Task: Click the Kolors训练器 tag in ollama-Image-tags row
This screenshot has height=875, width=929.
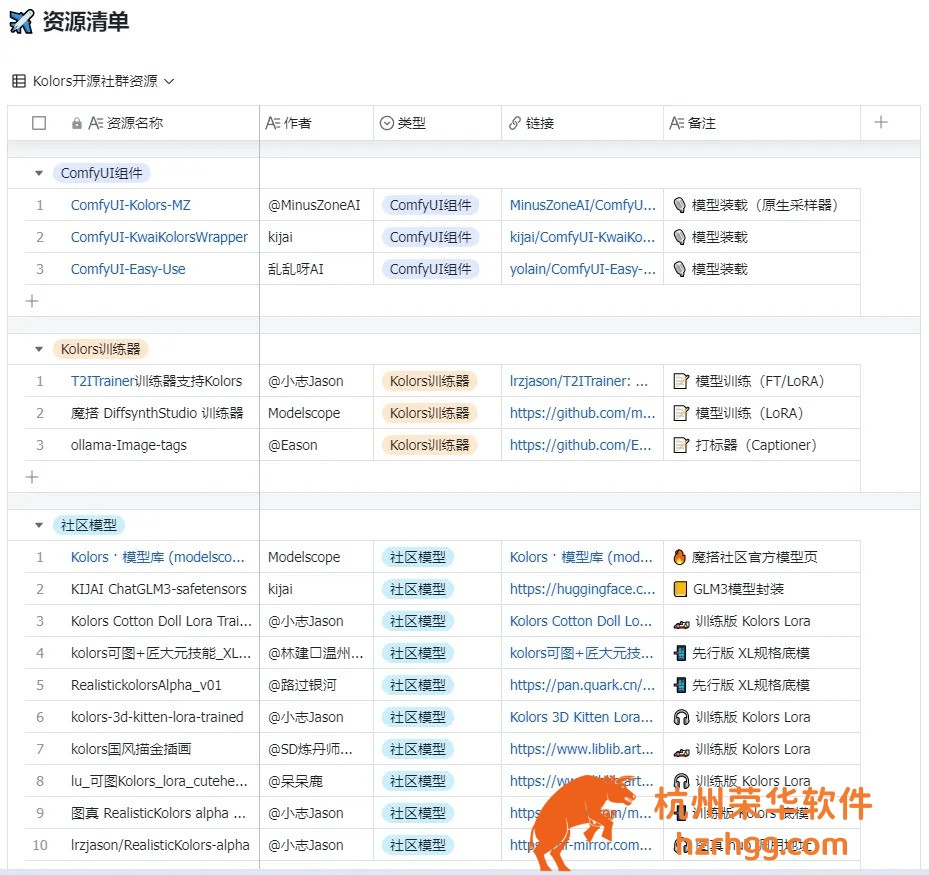Action: [x=429, y=445]
